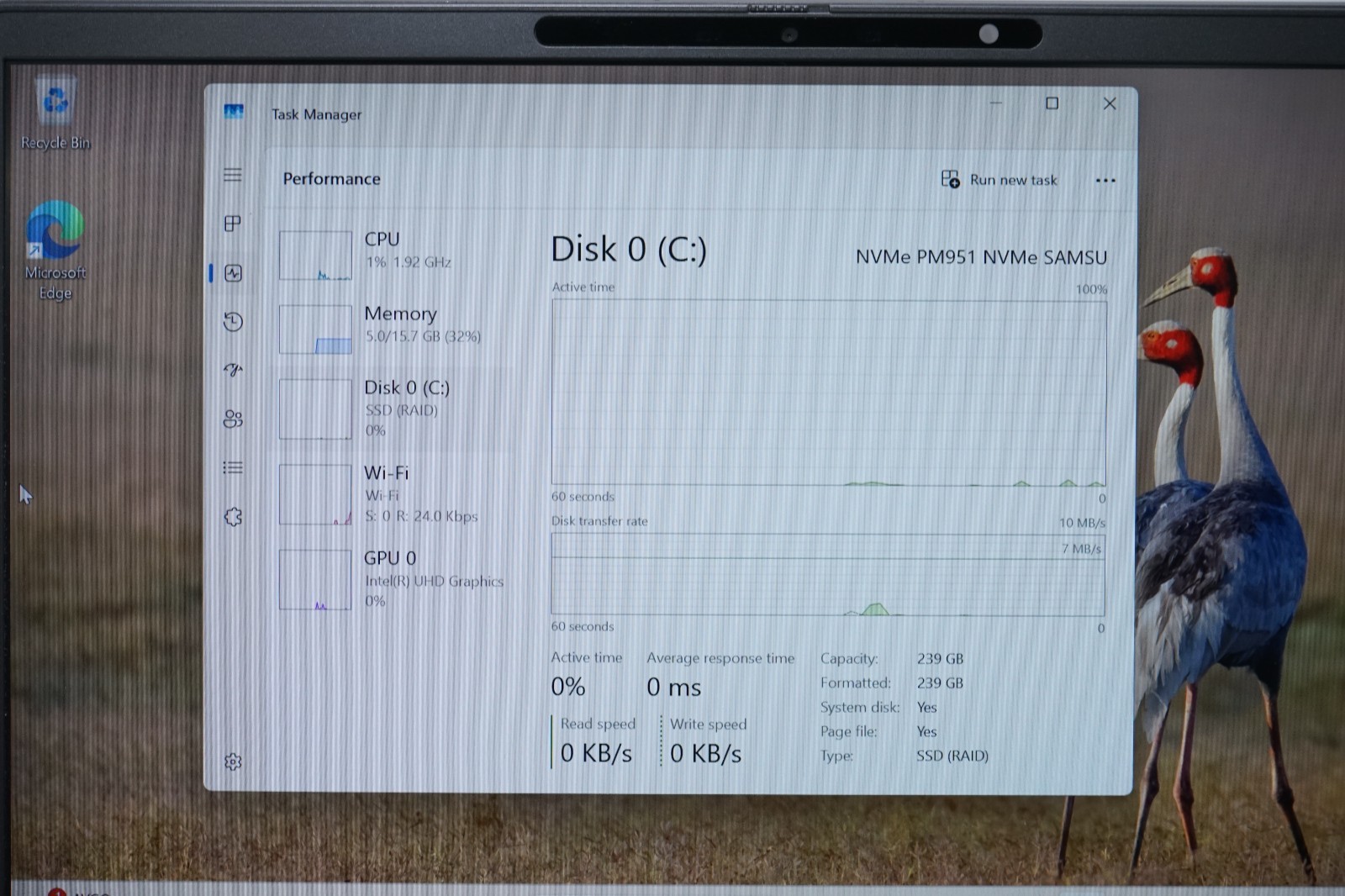Click the Task Manager app icon in title bar
The image size is (1345, 896).
click(234, 112)
